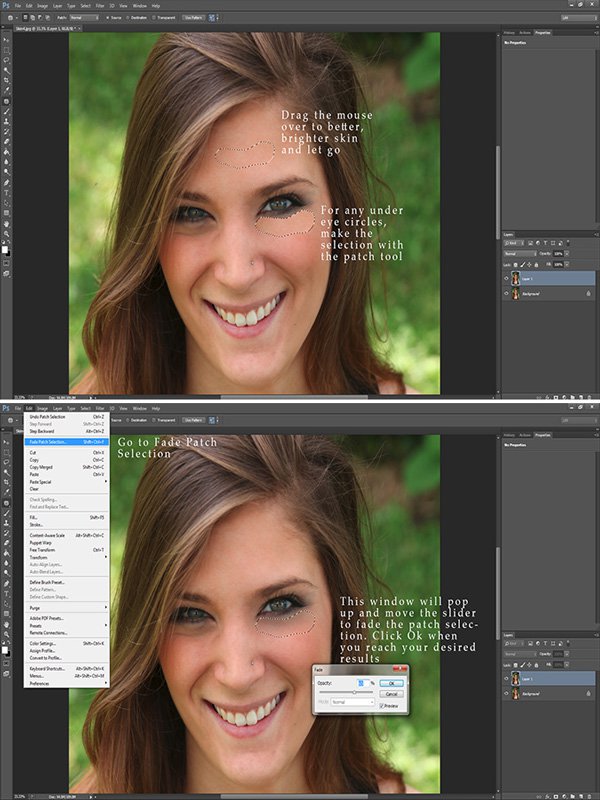This screenshot has height=800, width=600.
Task: Select the Crop tool in the upper window
Action: (x=6, y=79)
